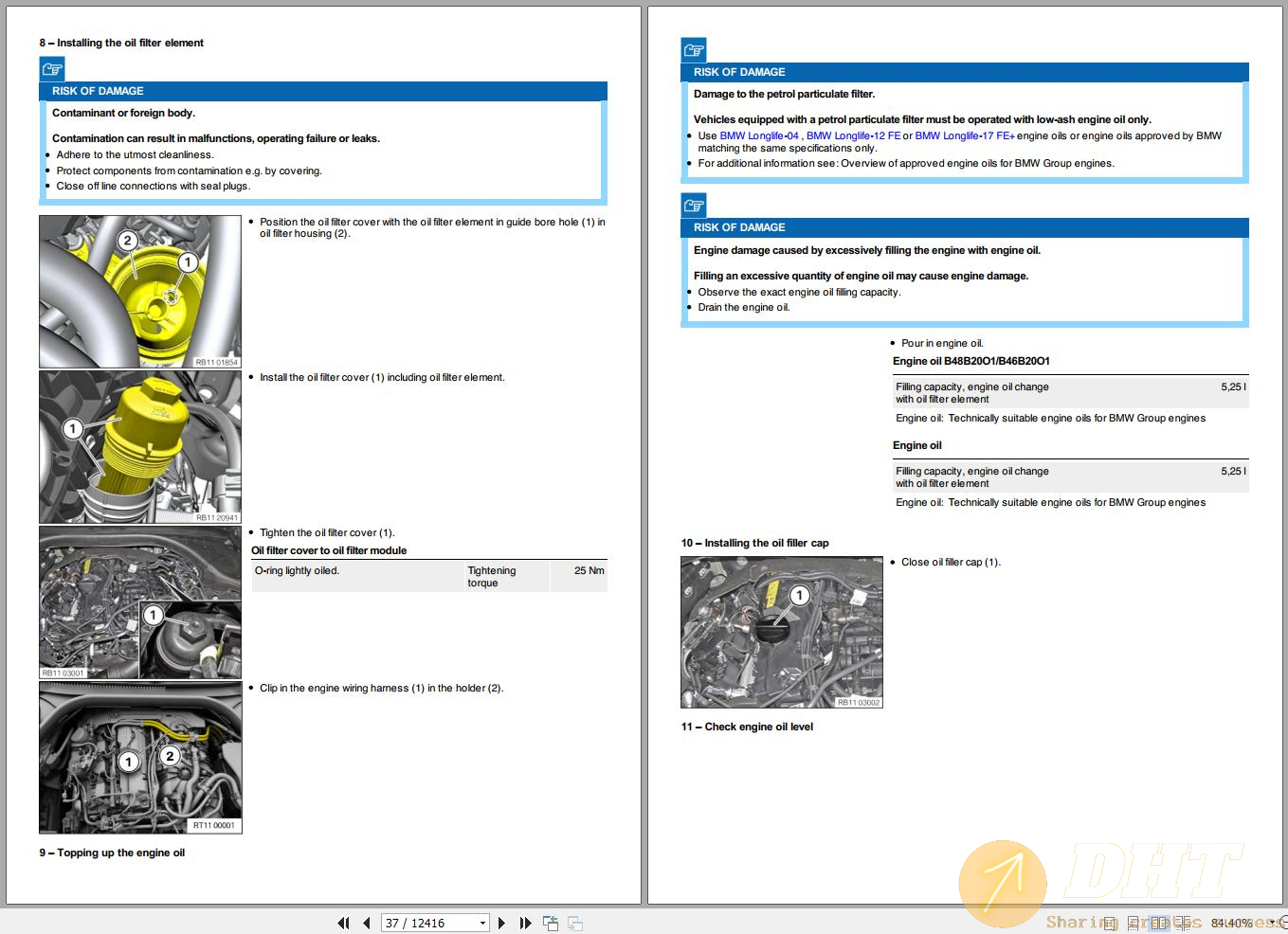Click heading 8 – Installing the oil filter element
This screenshot has width=1288, height=934.
[121, 43]
